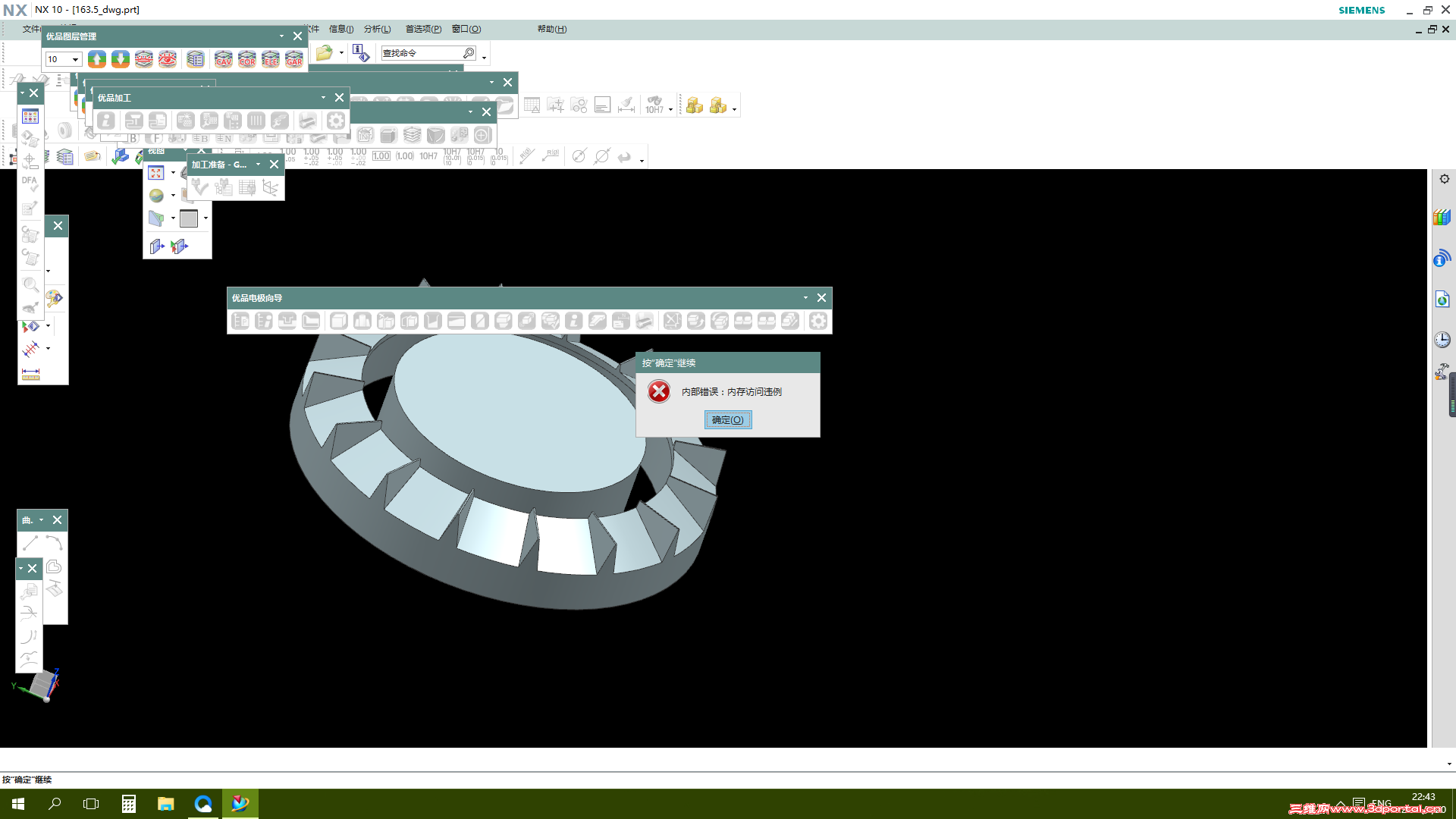The image size is (1456, 819).
Task: Click the CAV layer icon
Action: point(224,59)
